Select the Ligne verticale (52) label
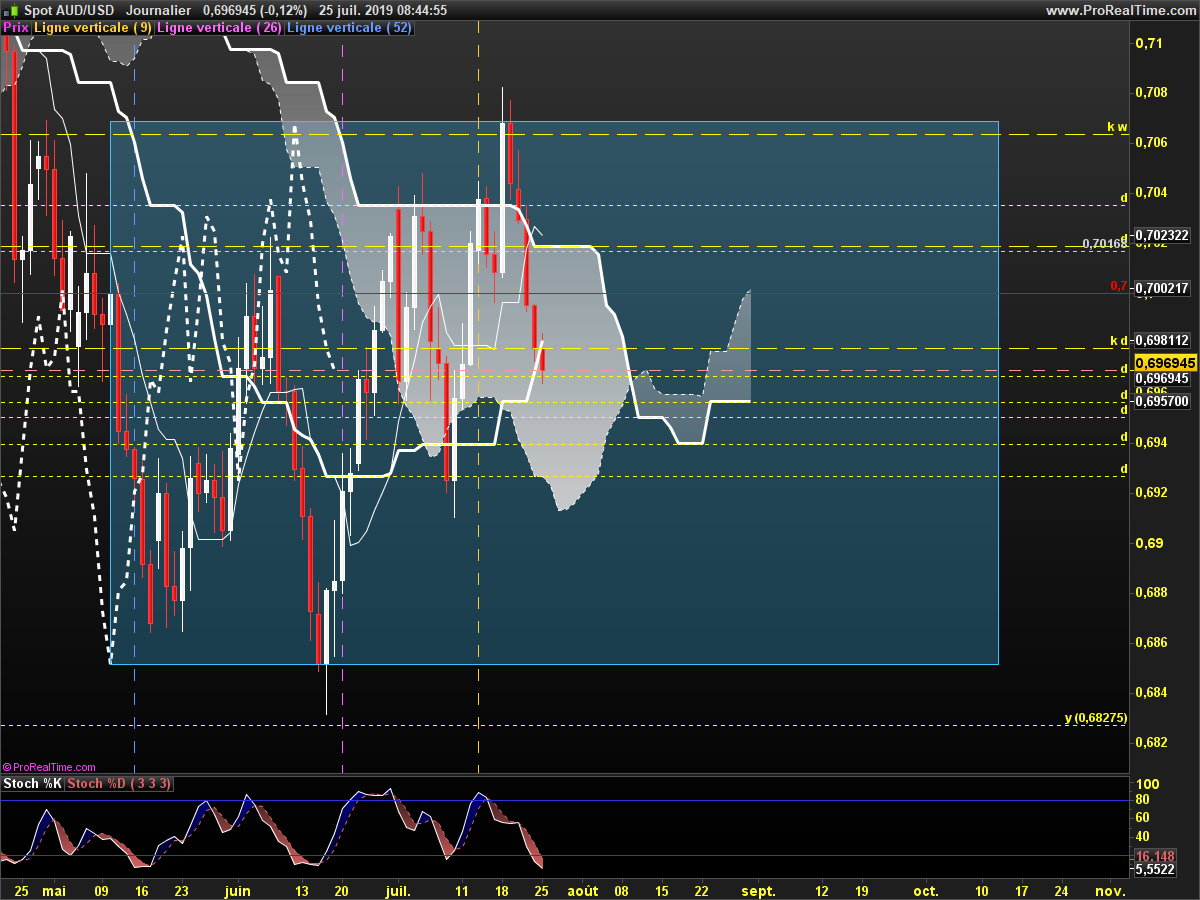The width and height of the screenshot is (1200, 900). click(x=349, y=28)
